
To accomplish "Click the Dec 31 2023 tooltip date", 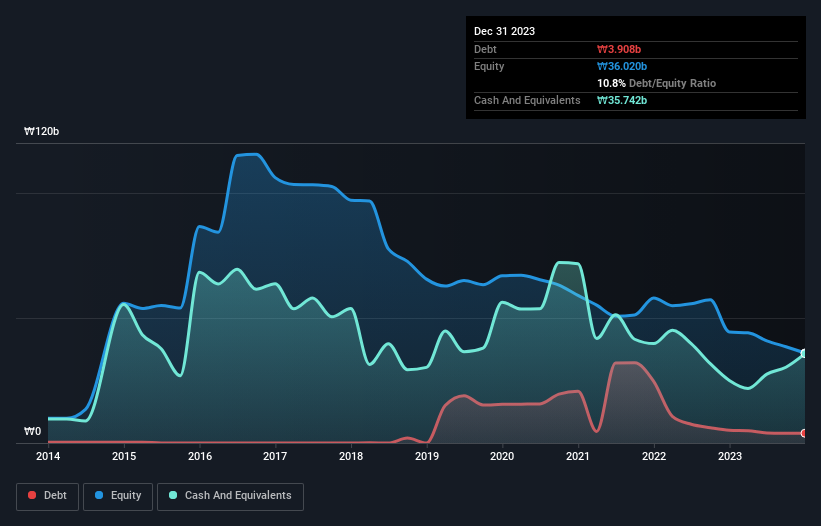I will click(504, 31).
